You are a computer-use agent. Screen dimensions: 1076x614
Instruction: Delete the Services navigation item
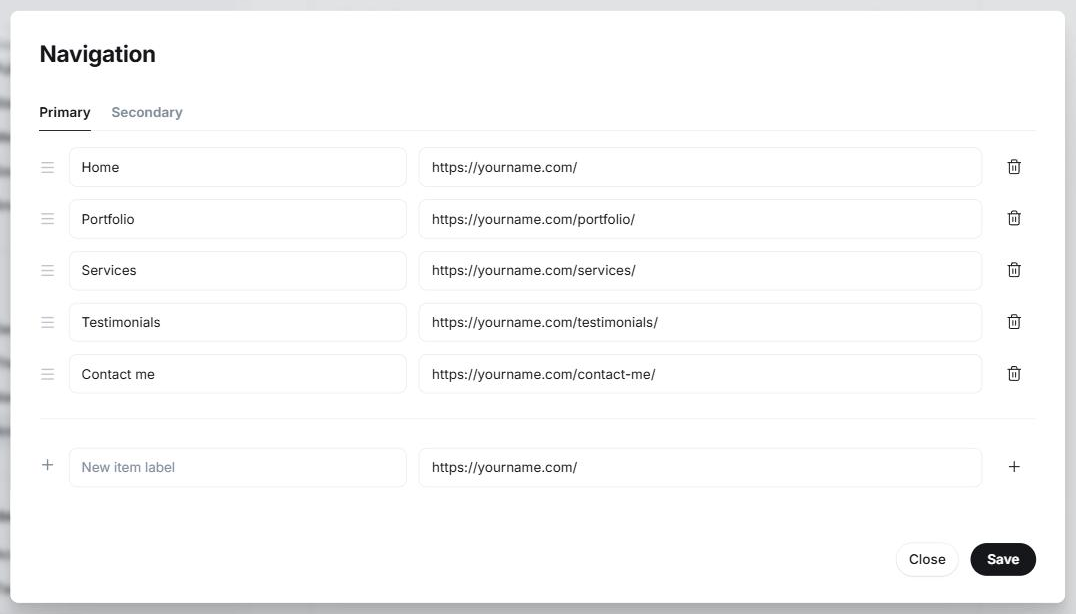(1014, 270)
